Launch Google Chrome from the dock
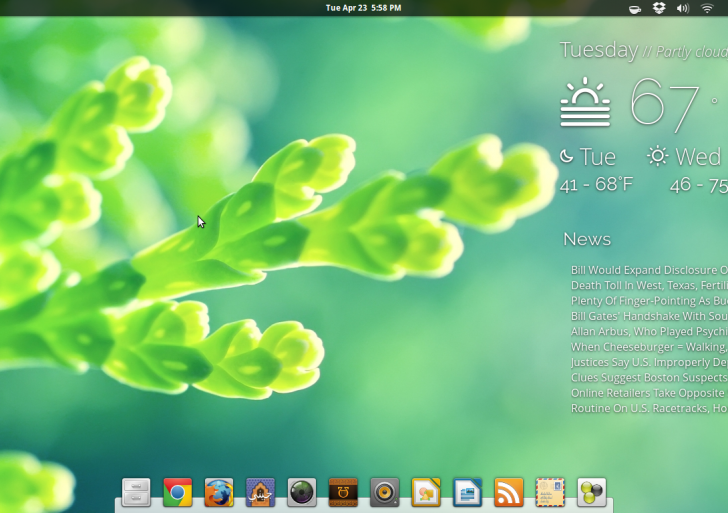The width and height of the screenshot is (728, 513). point(178,492)
